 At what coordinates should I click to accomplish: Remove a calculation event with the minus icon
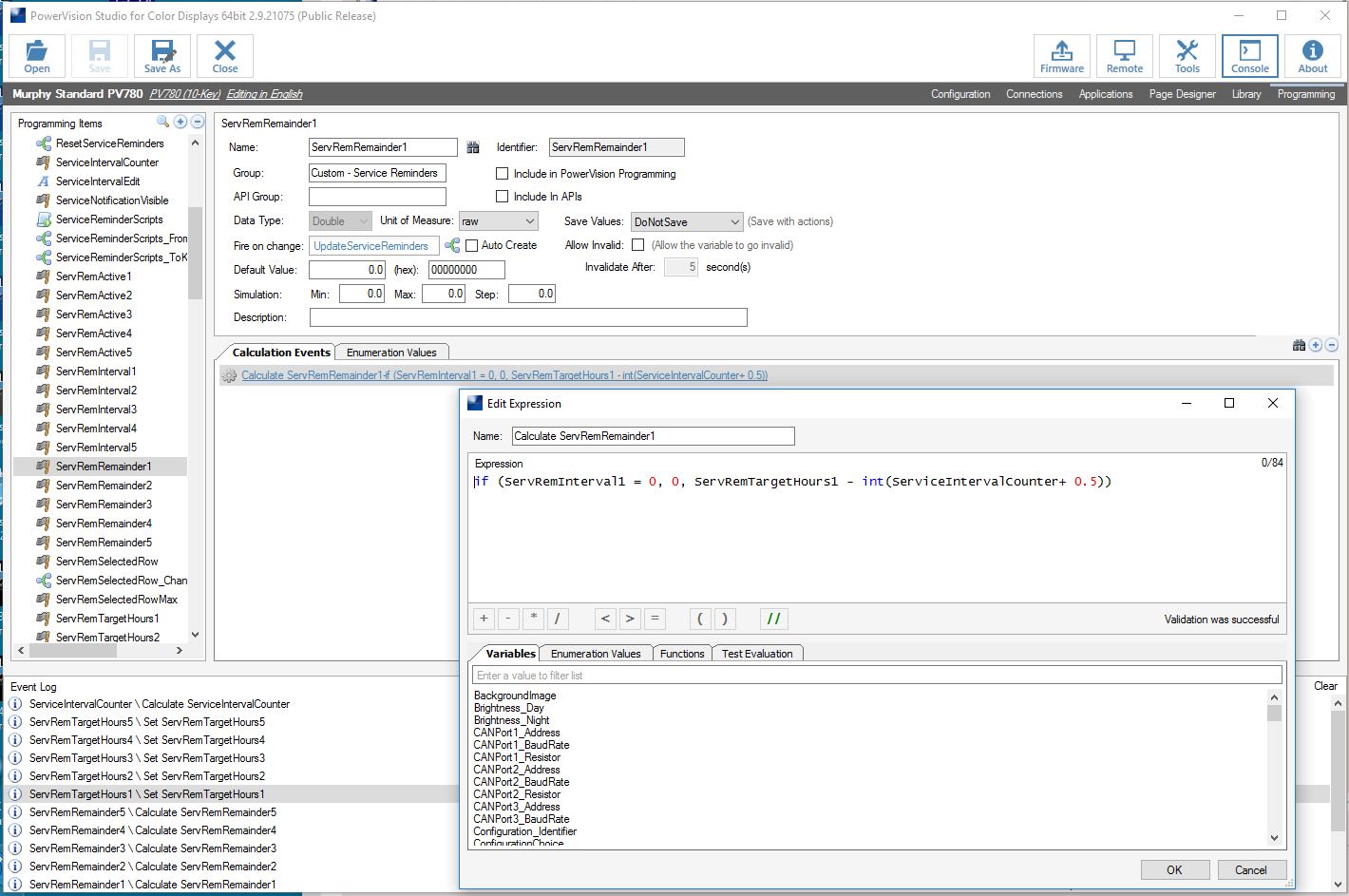1332,345
